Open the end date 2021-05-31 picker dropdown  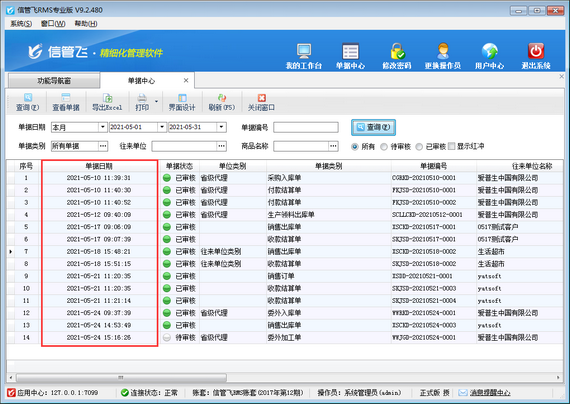pos(221,127)
